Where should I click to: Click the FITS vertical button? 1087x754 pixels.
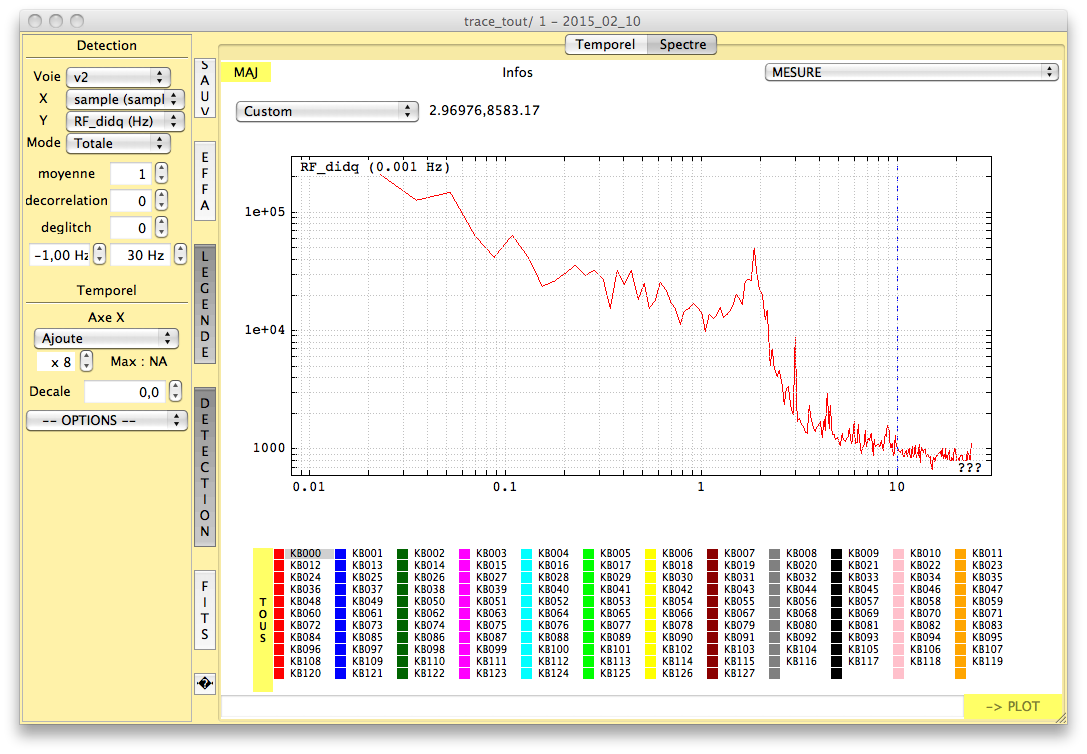(205, 610)
